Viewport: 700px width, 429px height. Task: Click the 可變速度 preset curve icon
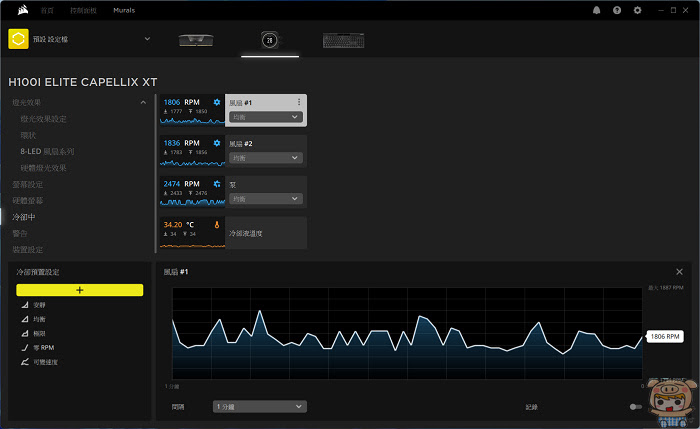[25, 362]
